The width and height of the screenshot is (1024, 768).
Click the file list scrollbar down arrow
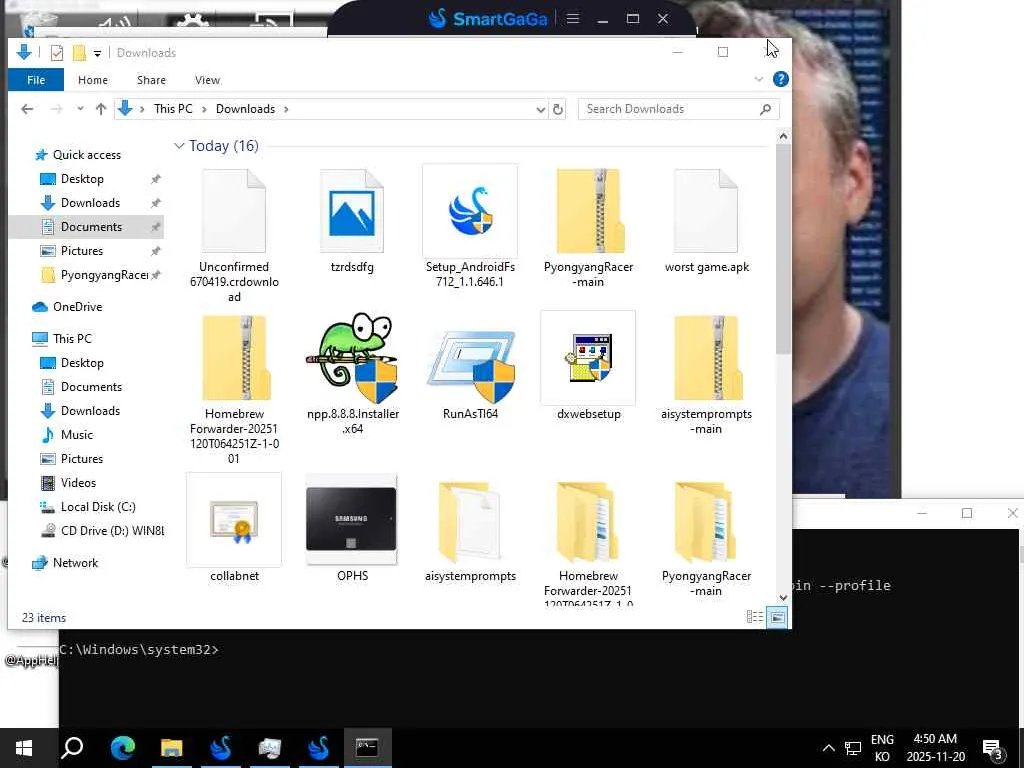(x=783, y=598)
